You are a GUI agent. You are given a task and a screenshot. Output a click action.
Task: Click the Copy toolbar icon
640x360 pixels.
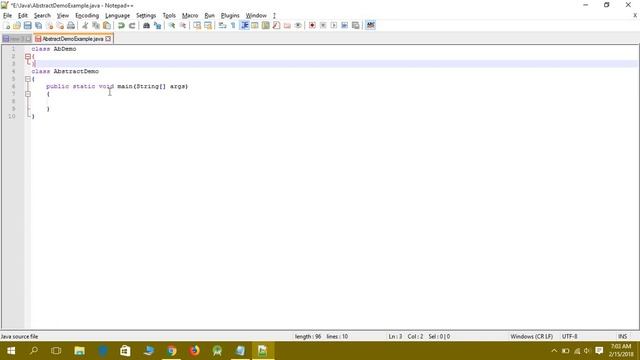tap(96, 25)
